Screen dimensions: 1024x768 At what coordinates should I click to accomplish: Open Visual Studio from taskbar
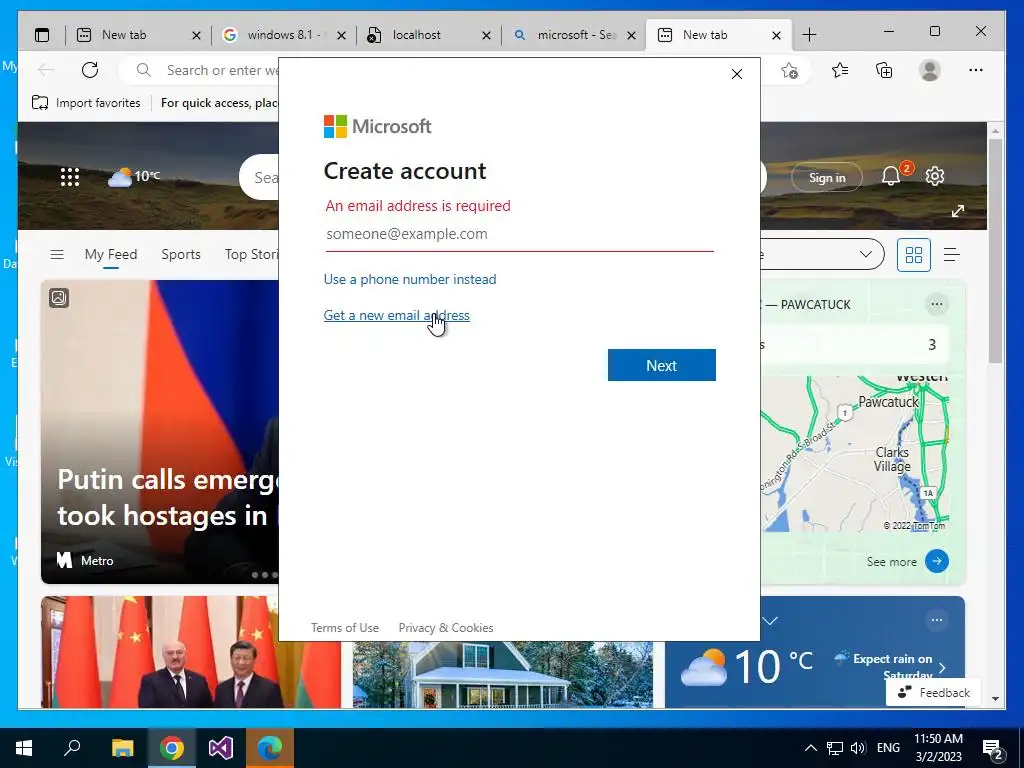tap(221, 748)
